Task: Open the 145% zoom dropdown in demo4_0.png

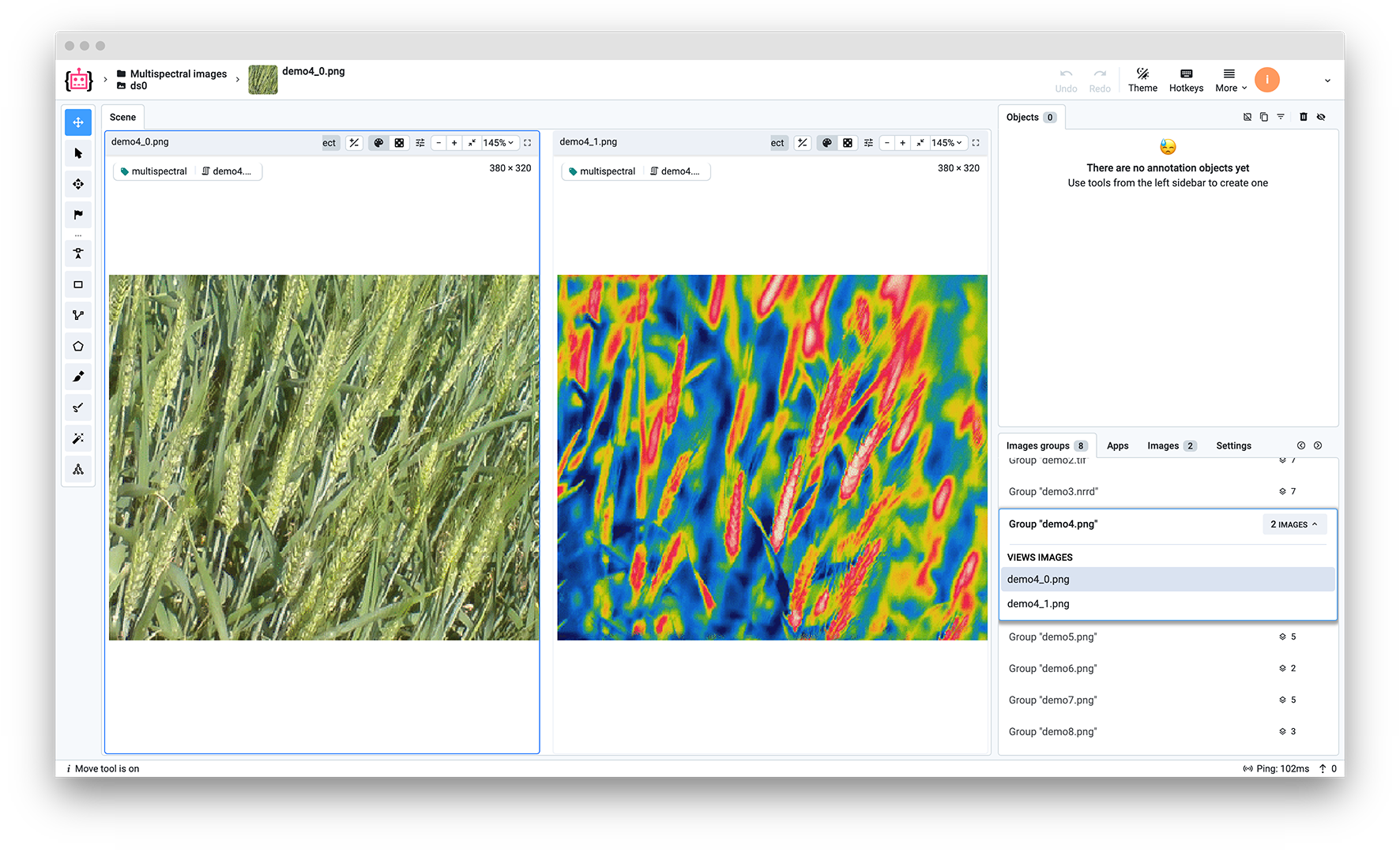Action: click(499, 143)
